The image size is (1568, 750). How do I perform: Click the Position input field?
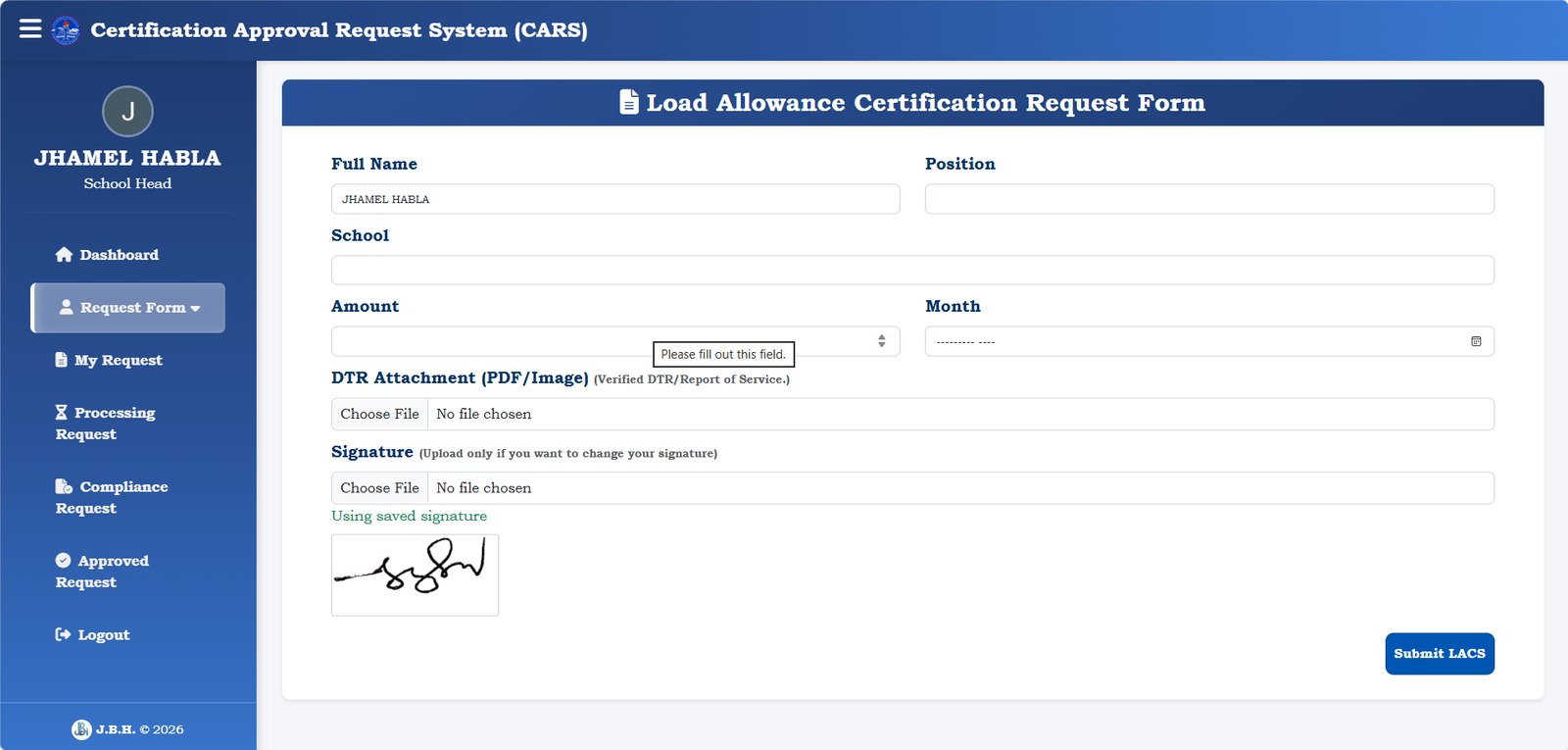pyautogui.click(x=1209, y=199)
